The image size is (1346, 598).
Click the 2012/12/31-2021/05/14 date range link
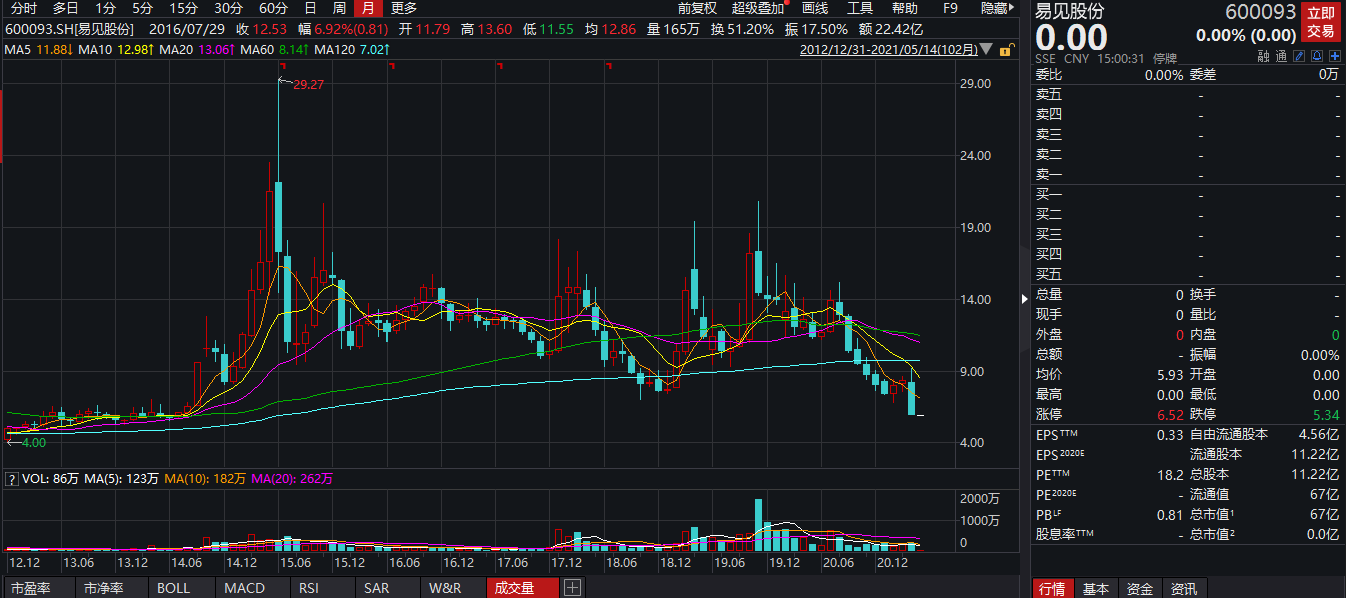(x=888, y=49)
